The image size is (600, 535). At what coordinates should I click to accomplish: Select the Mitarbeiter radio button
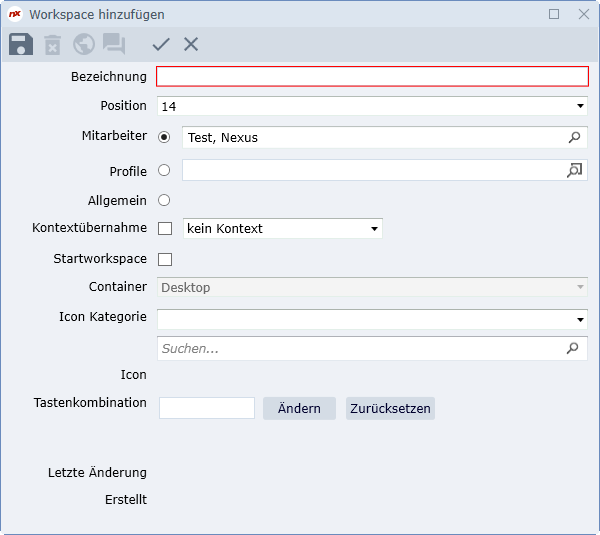(x=165, y=138)
